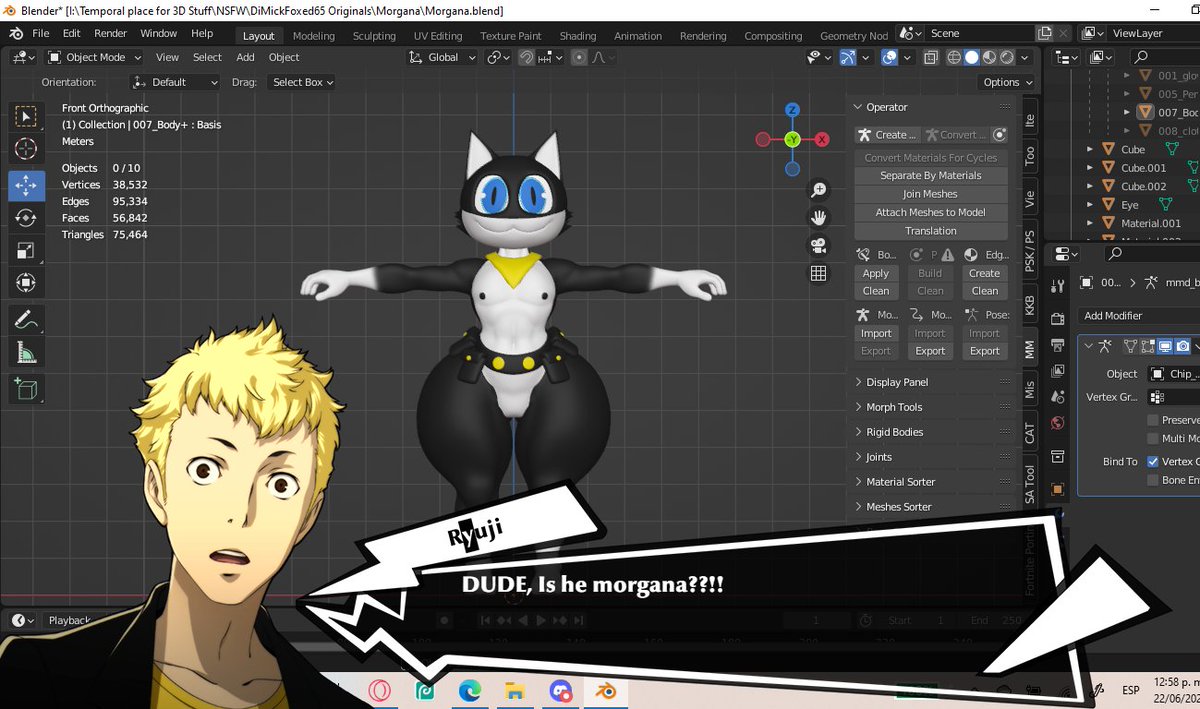The width and height of the screenshot is (1200, 709).
Task: Switch to the UV Editing workspace tab
Action: click(x=438, y=36)
